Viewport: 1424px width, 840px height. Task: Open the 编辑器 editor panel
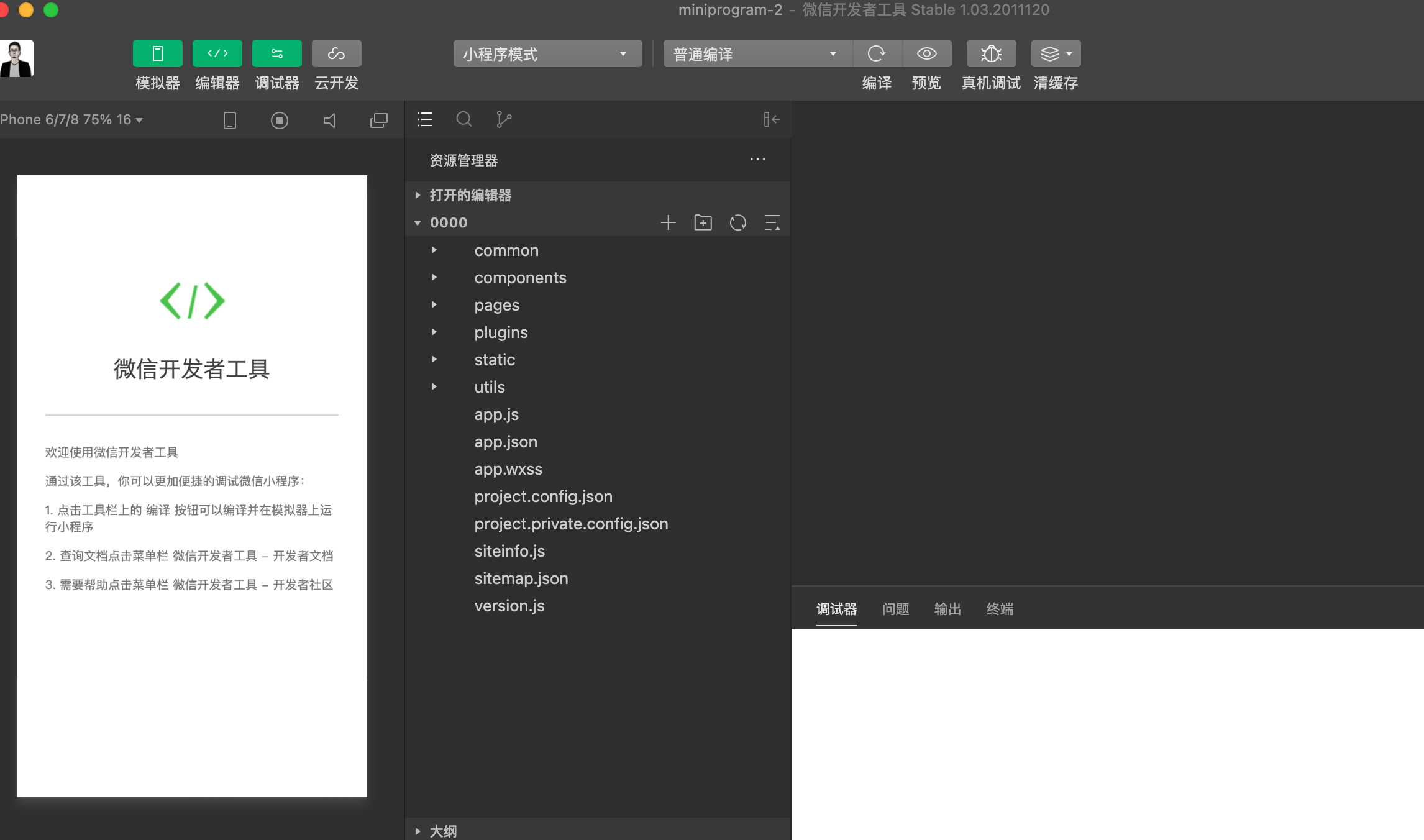pos(217,53)
